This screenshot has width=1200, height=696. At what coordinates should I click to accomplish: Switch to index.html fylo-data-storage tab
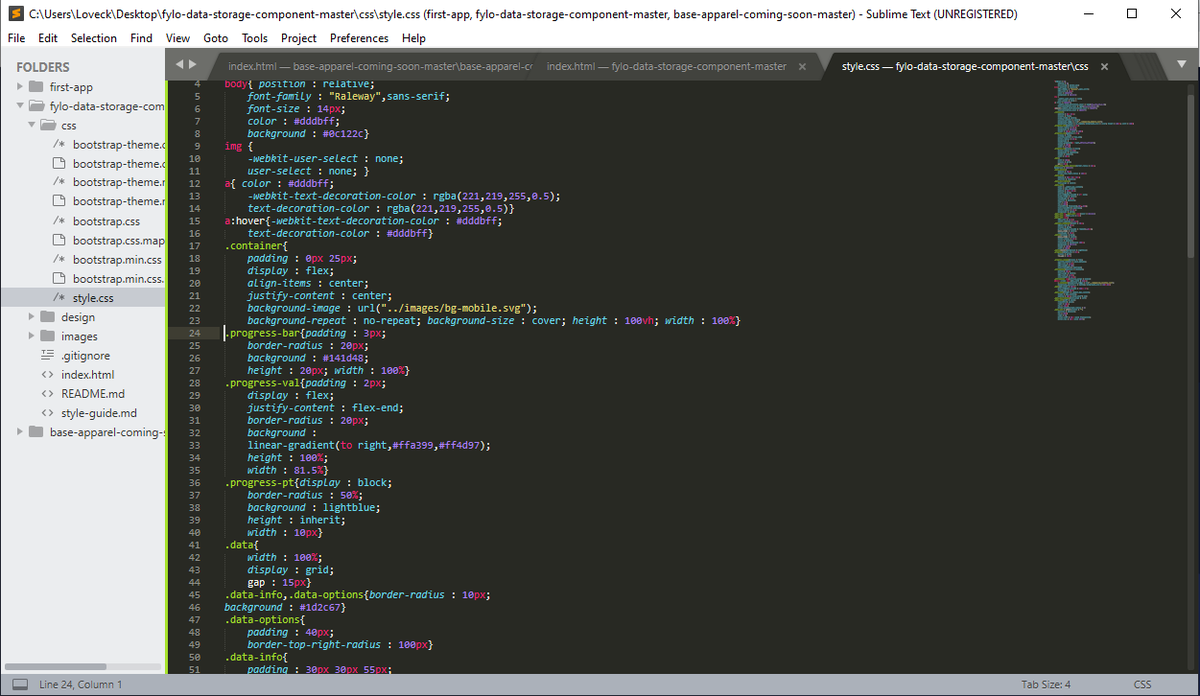(667, 66)
